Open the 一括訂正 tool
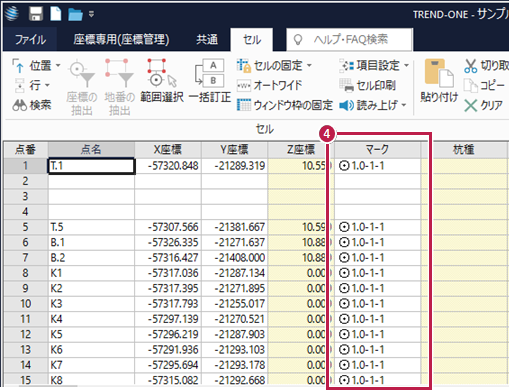Screen dimensions: 509x392 click(x=210, y=81)
